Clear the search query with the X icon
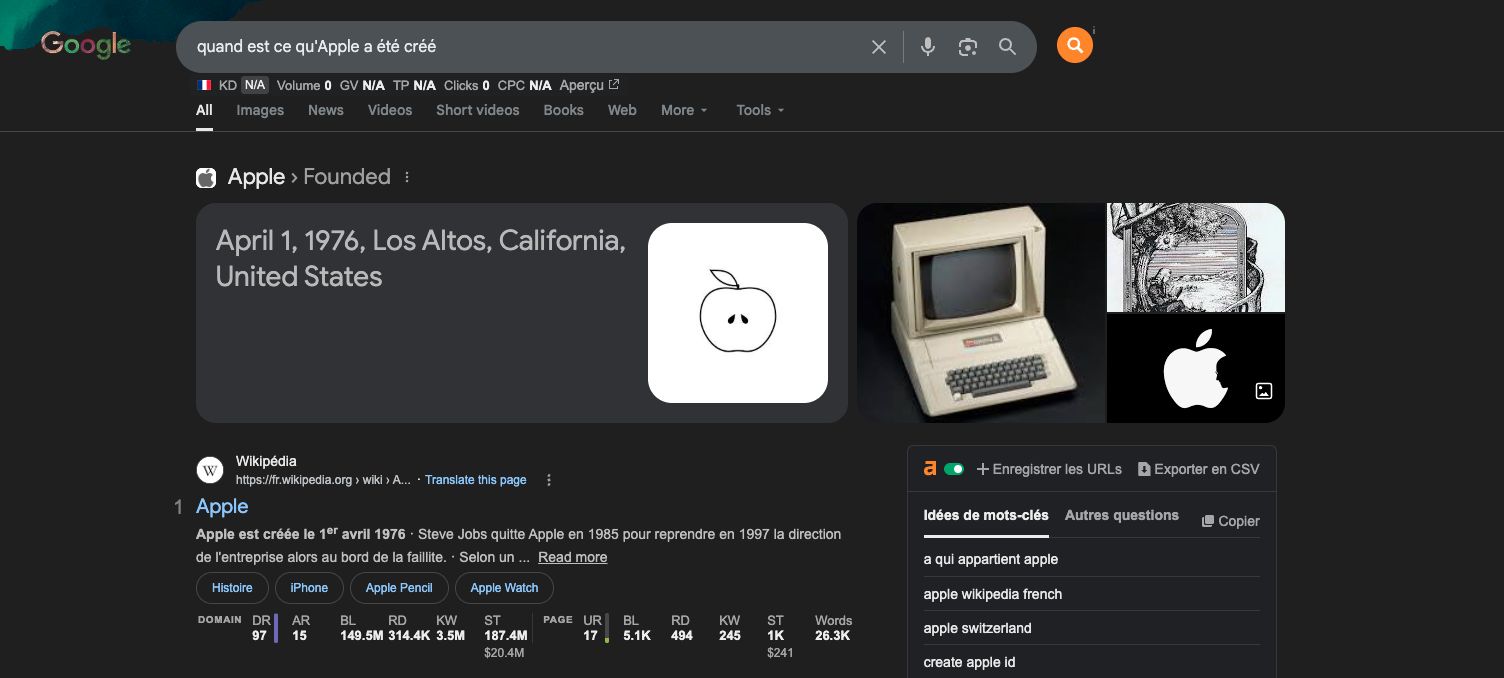The width and height of the screenshot is (1504, 678). click(x=878, y=46)
